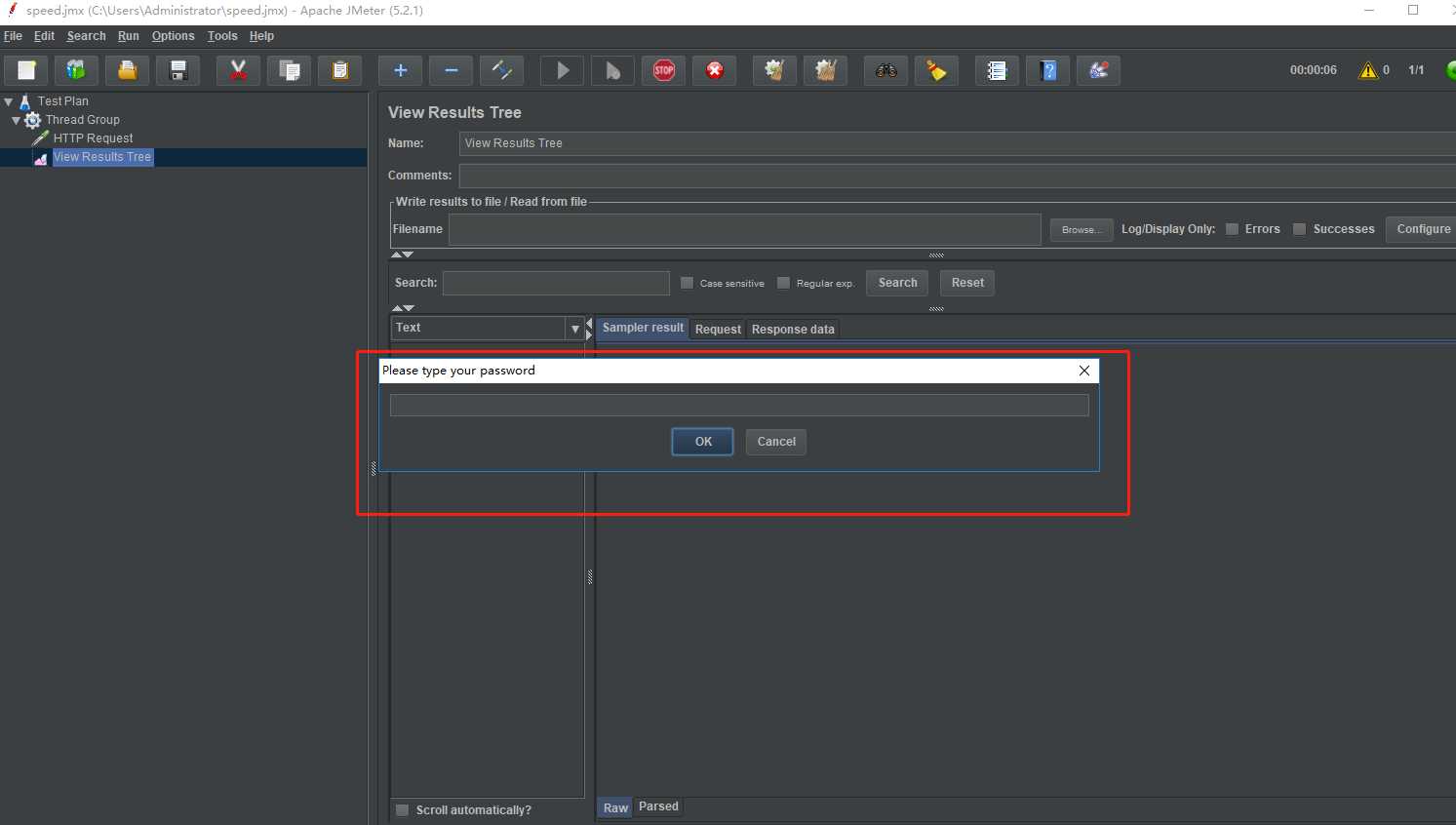Open the Templates icon
The image size is (1456, 825).
point(76,70)
